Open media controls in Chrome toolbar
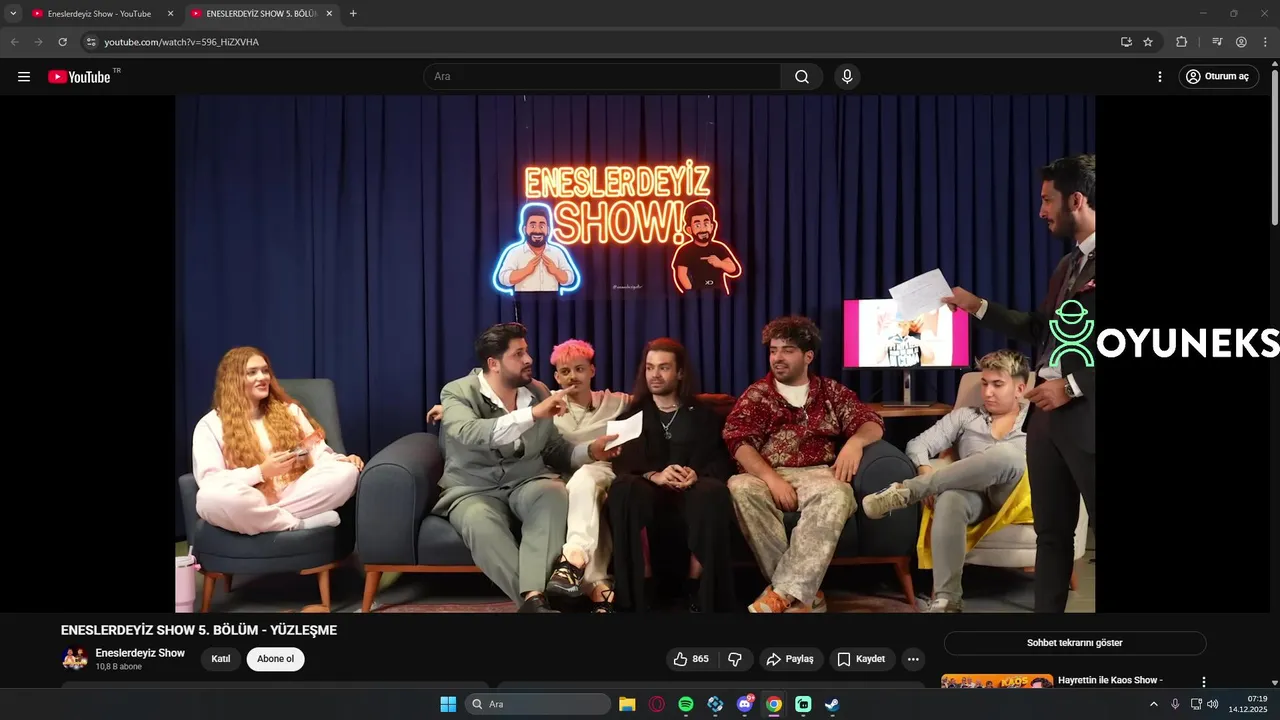1280x720 pixels. click(x=1217, y=42)
